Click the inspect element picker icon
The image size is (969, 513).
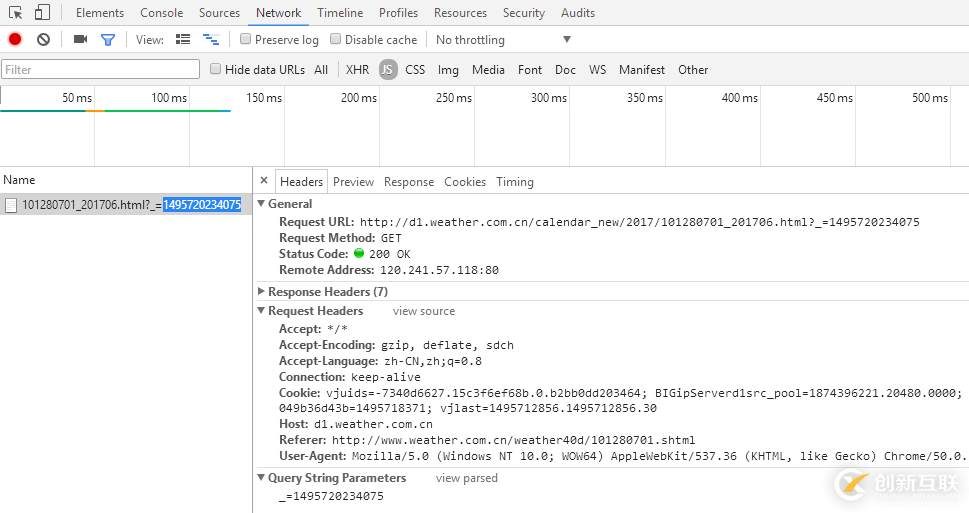tap(16, 13)
